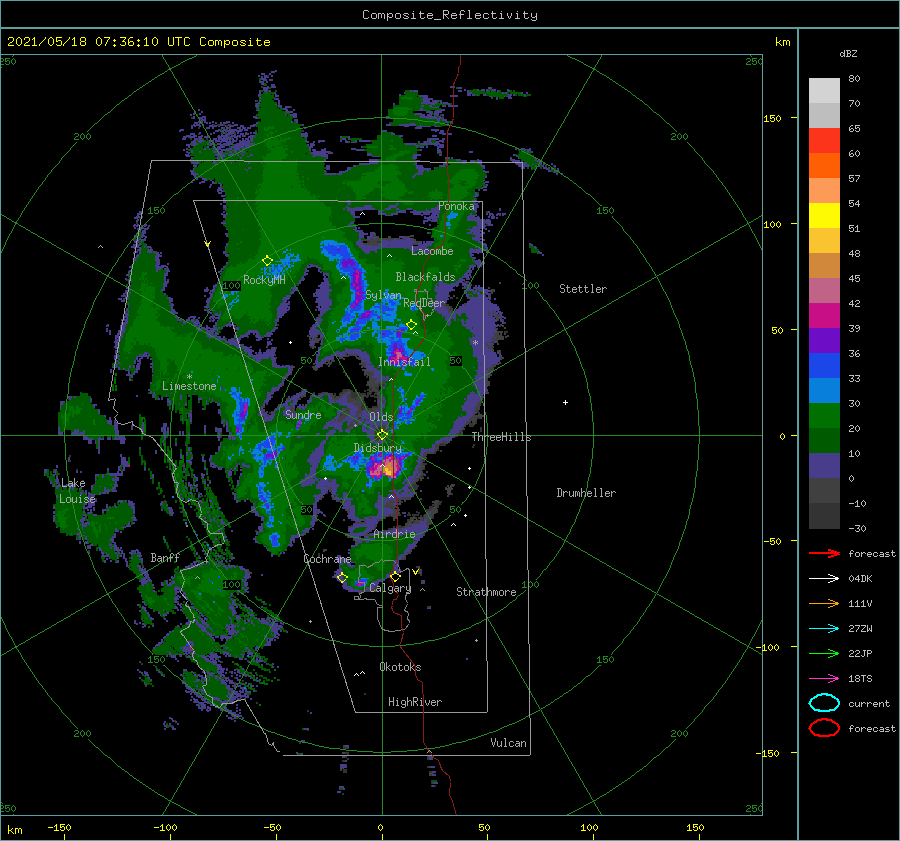Select the dark gray -10 dBZ swatch

(824, 516)
